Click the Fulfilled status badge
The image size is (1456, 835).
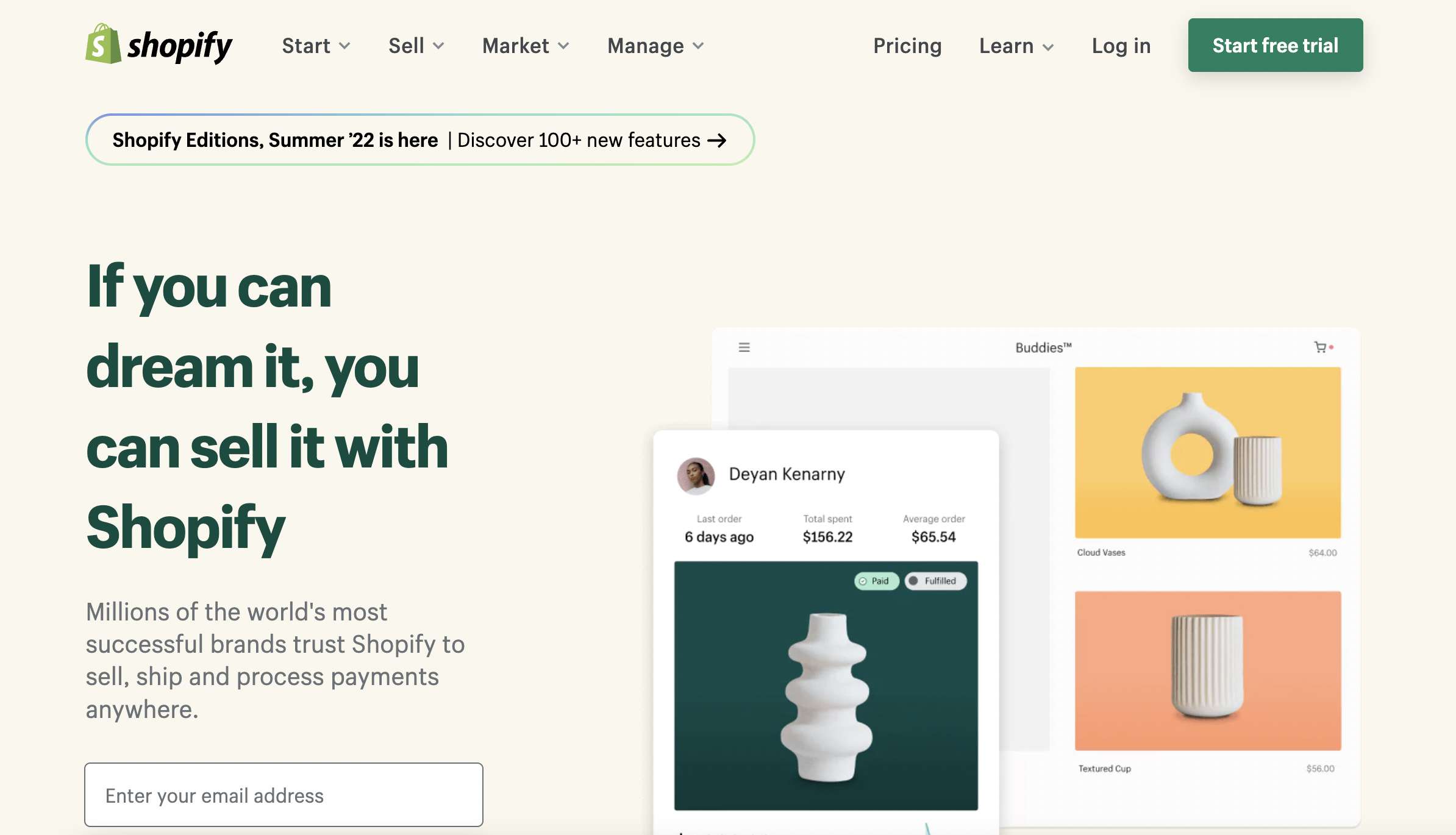(x=935, y=581)
